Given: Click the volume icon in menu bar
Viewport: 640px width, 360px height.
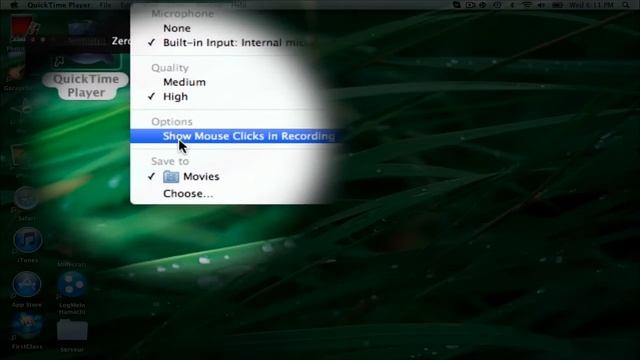Looking at the screenshot, I should (x=542, y=5).
